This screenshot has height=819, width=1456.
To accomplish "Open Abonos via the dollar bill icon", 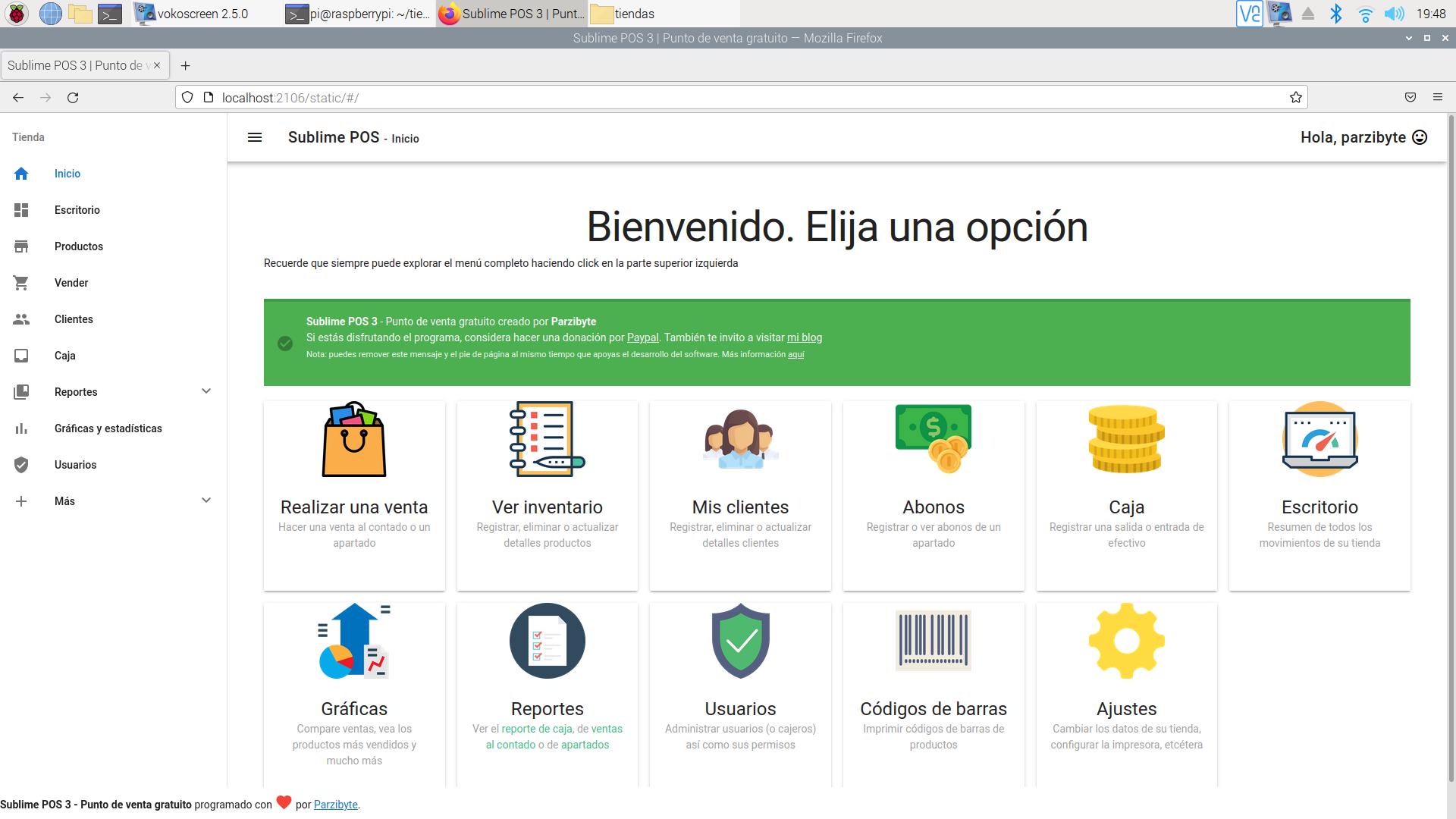I will [933, 439].
